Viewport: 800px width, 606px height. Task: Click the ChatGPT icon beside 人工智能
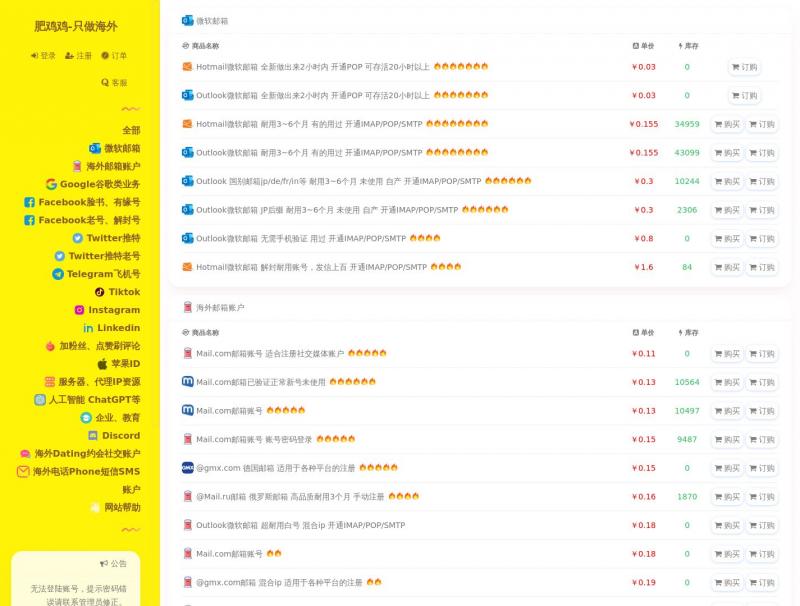click(40, 400)
